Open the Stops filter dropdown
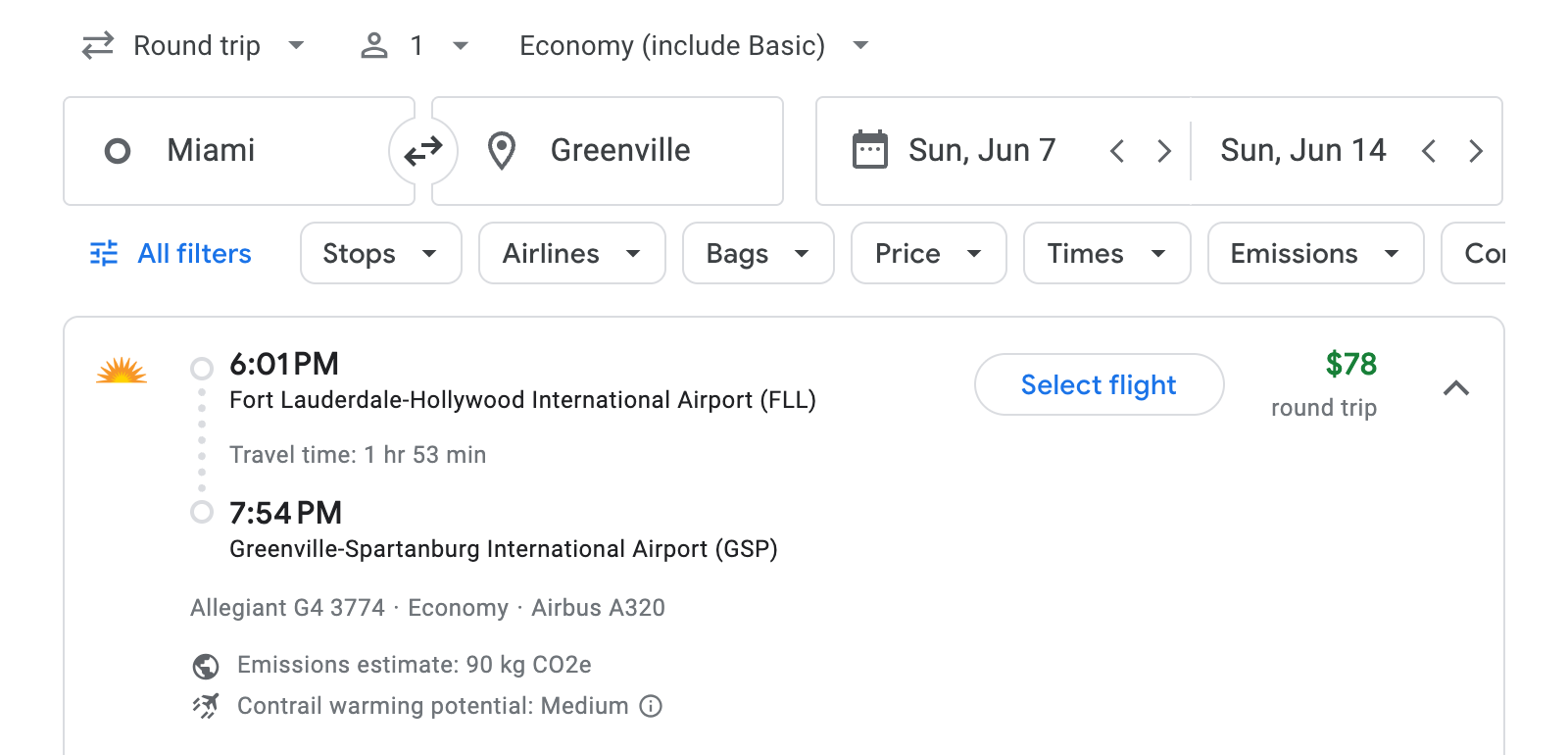 (381, 254)
